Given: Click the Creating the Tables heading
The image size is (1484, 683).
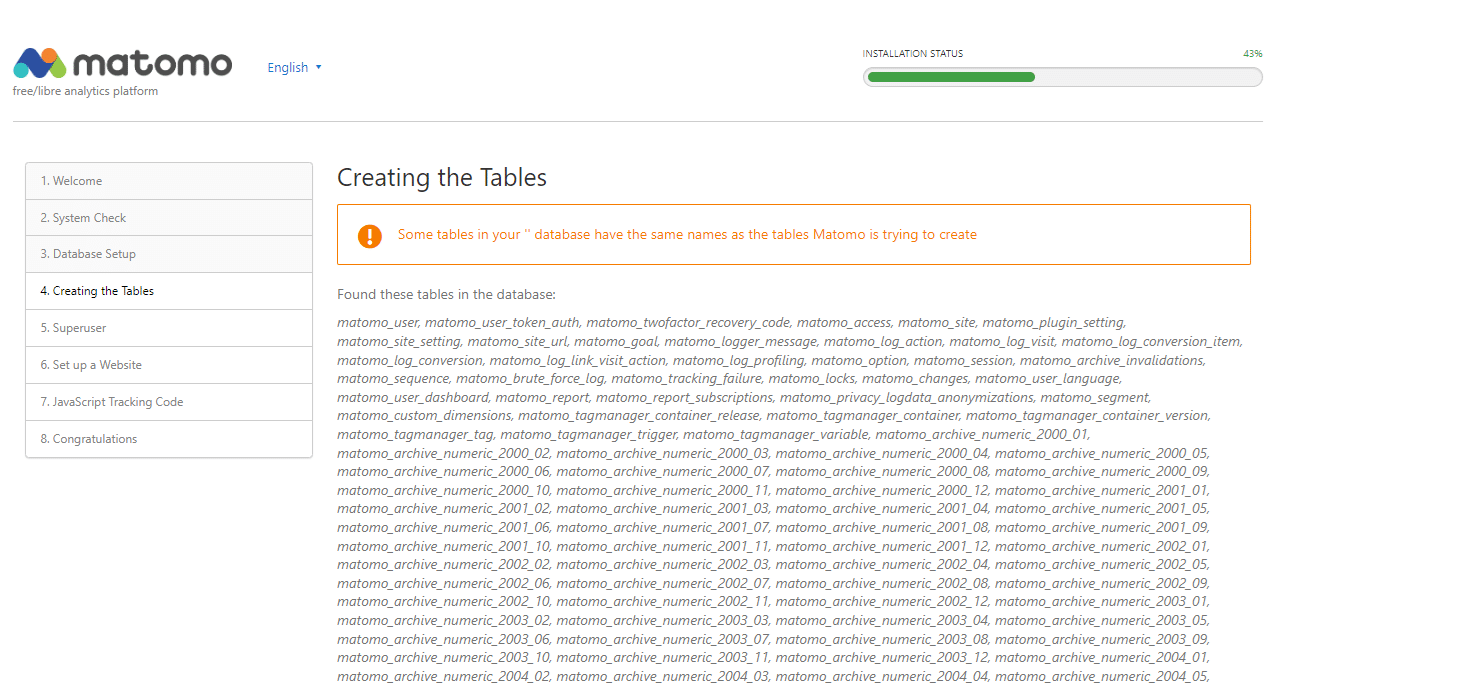Looking at the screenshot, I should coord(442,178).
